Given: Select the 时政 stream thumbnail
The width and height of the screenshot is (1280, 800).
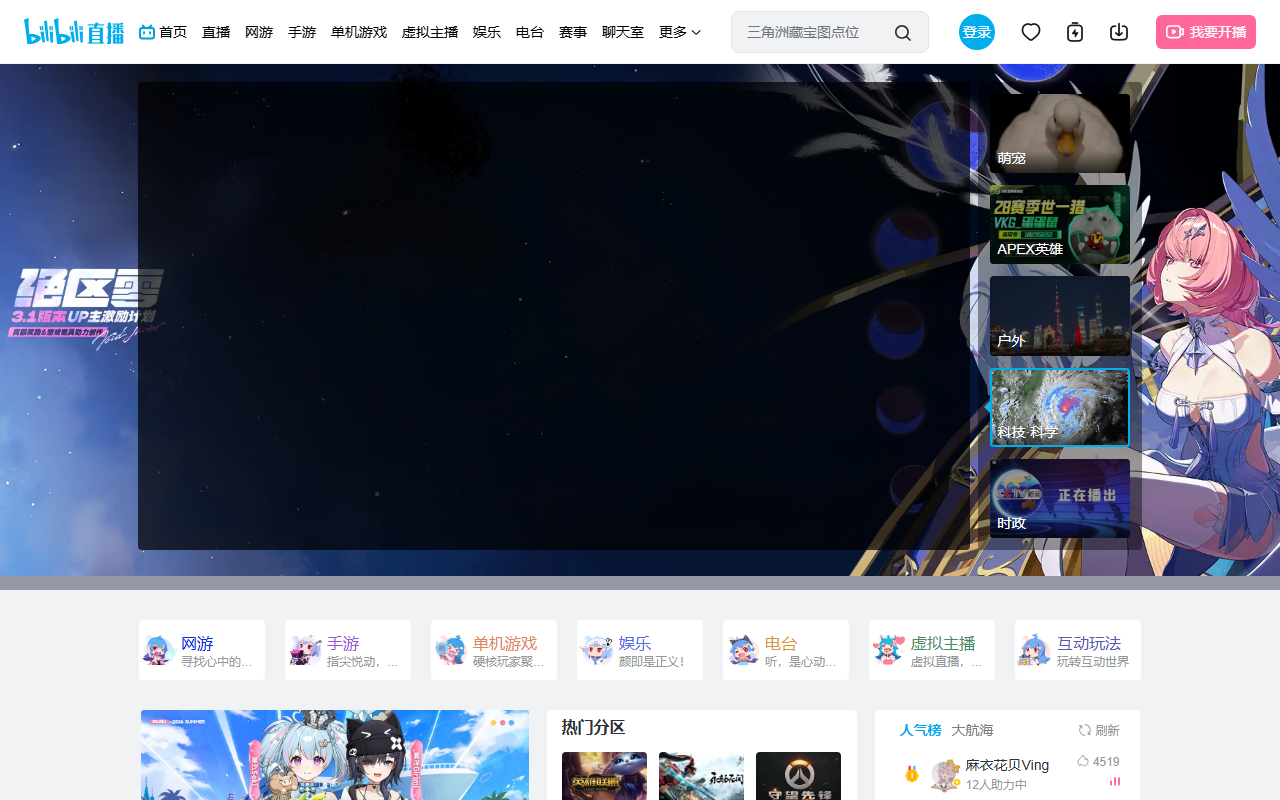Looking at the screenshot, I should pos(1060,498).
